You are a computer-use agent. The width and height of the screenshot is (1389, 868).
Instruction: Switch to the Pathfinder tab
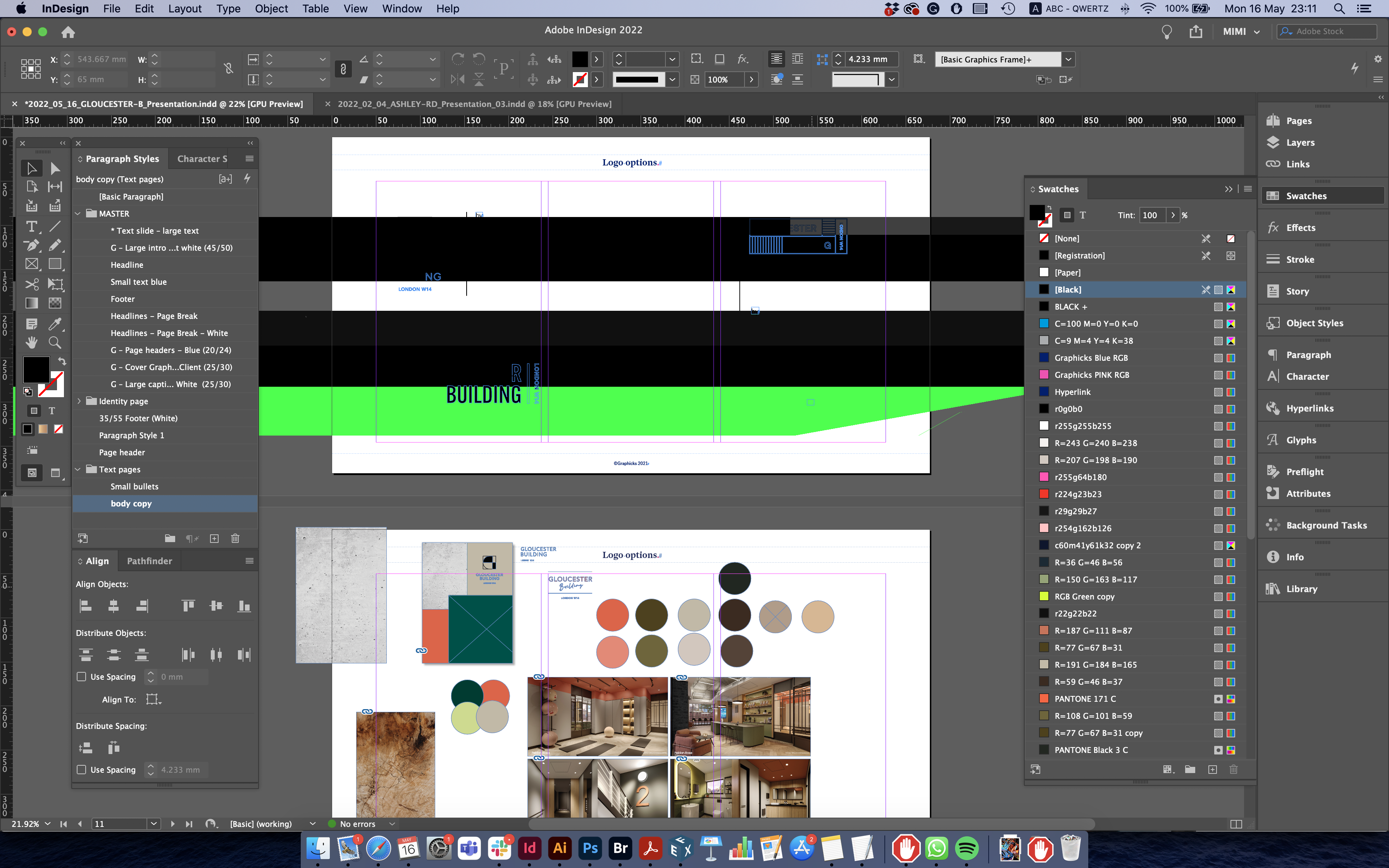pos(149,561)
